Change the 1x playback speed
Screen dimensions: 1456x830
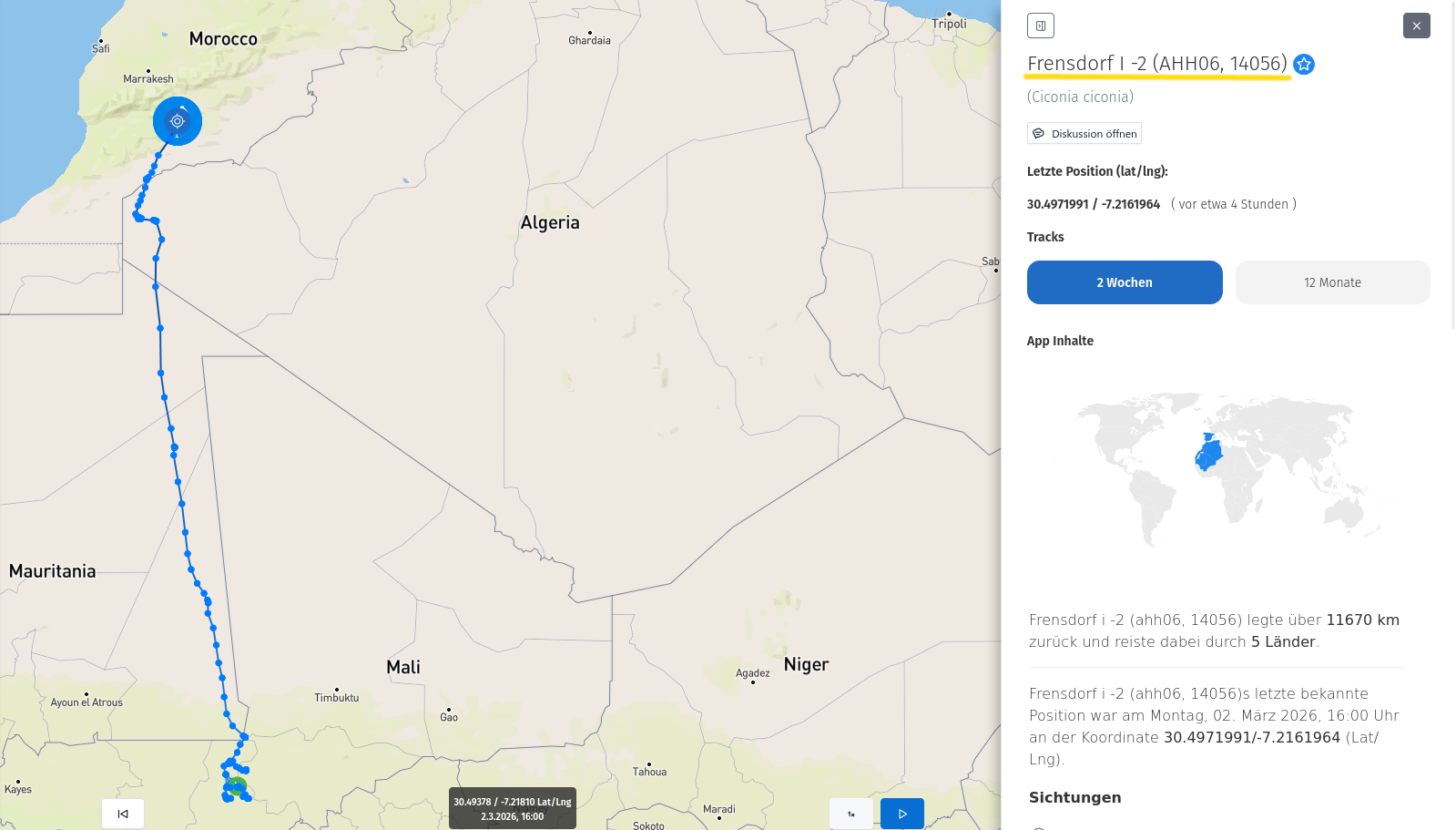[850, 814]
